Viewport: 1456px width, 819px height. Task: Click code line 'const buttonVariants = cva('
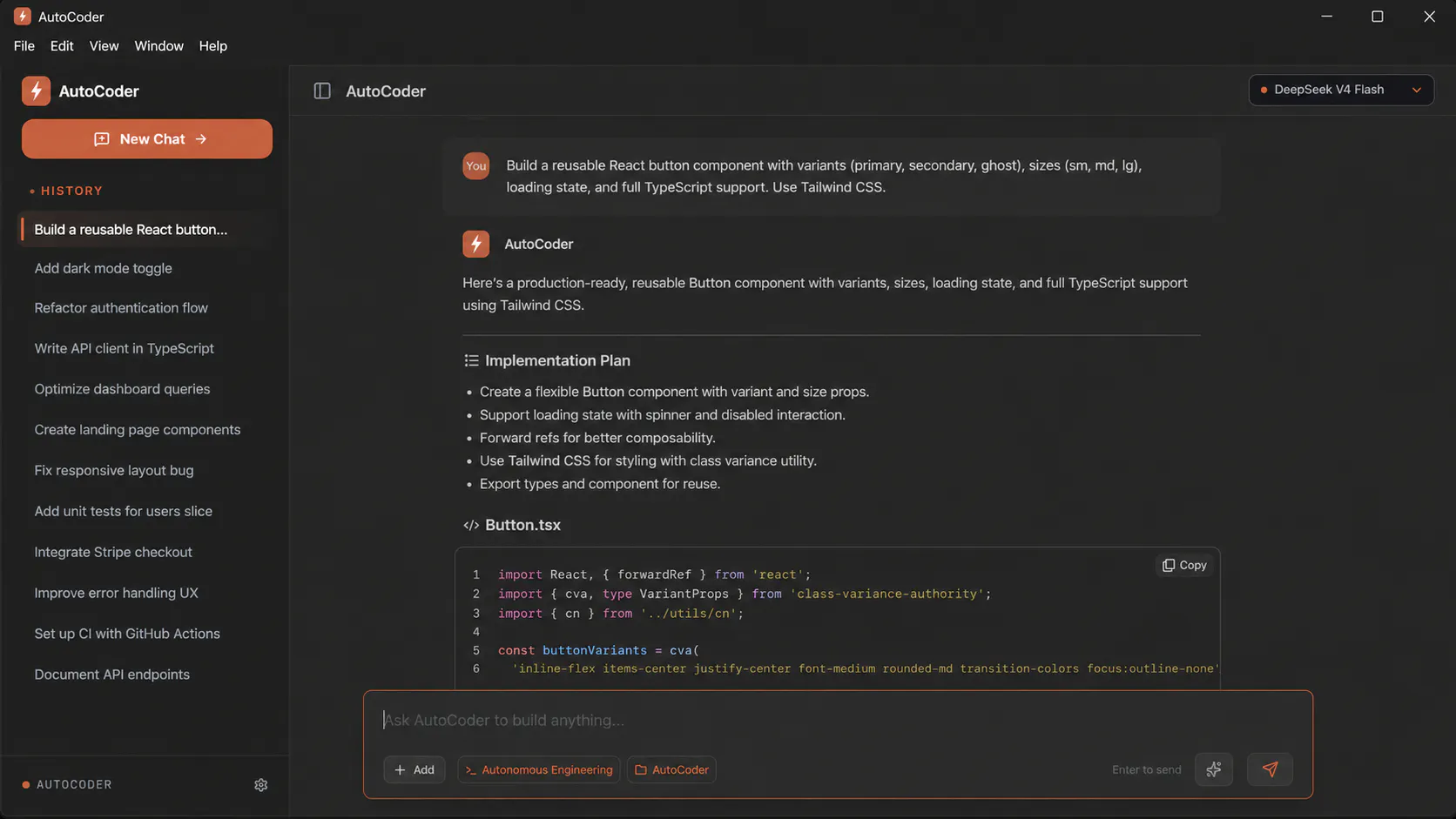(598, 650)
